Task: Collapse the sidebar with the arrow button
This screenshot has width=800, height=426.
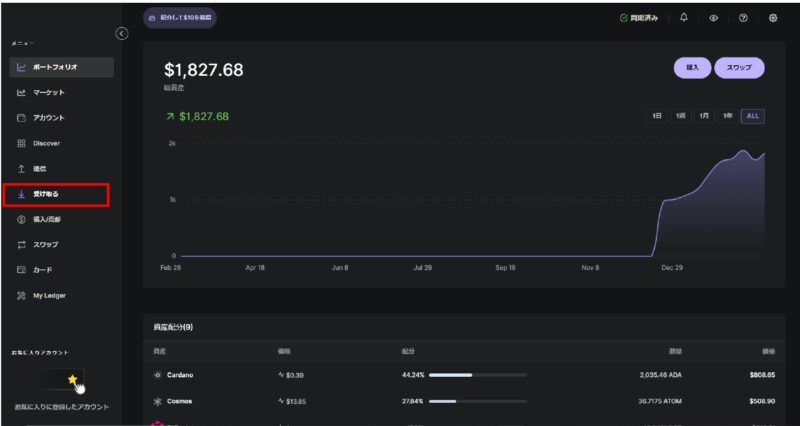Action: pyautogui.click(x=122, y=34)
